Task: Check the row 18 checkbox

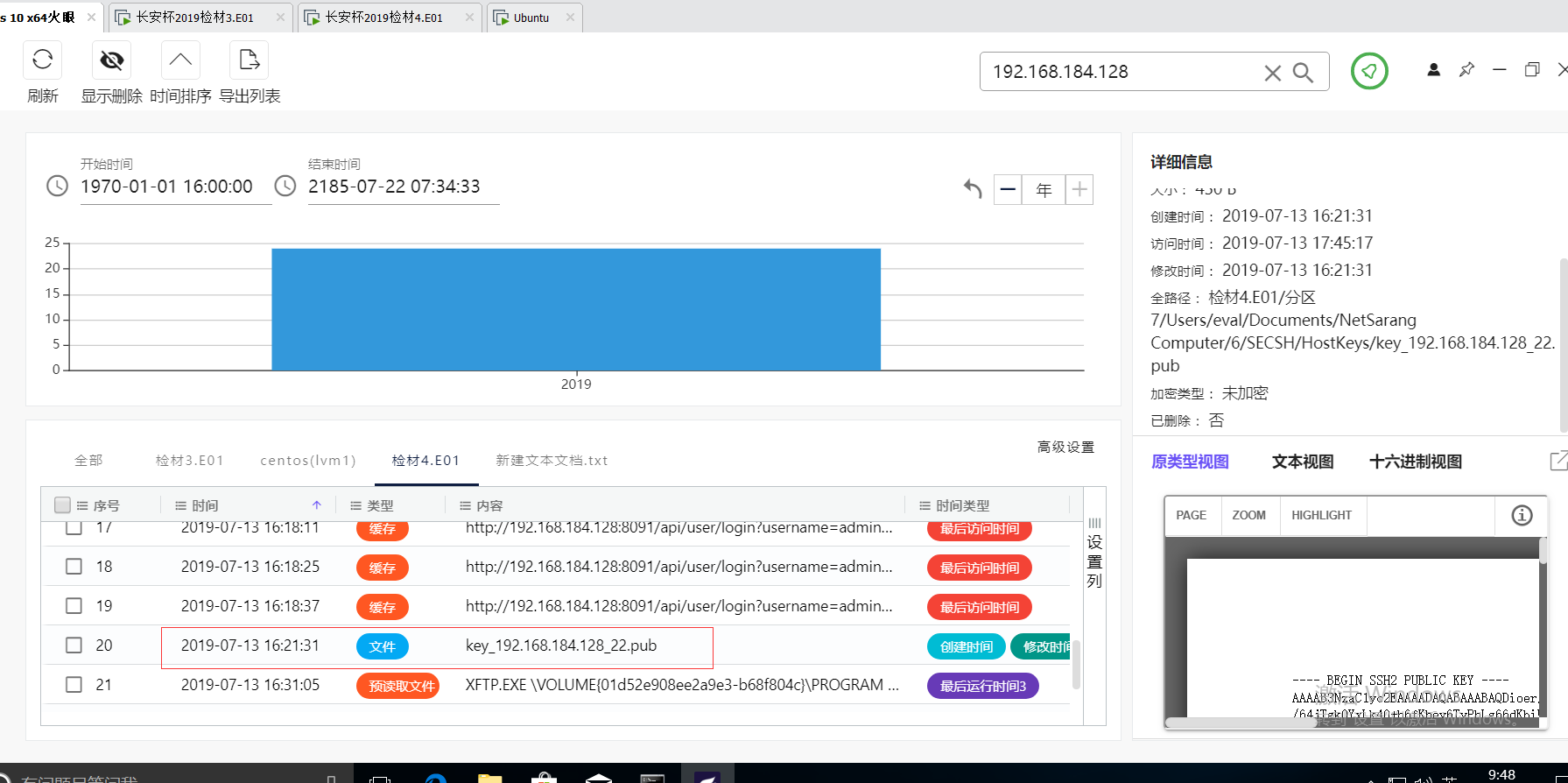Action: click(74, 567)
